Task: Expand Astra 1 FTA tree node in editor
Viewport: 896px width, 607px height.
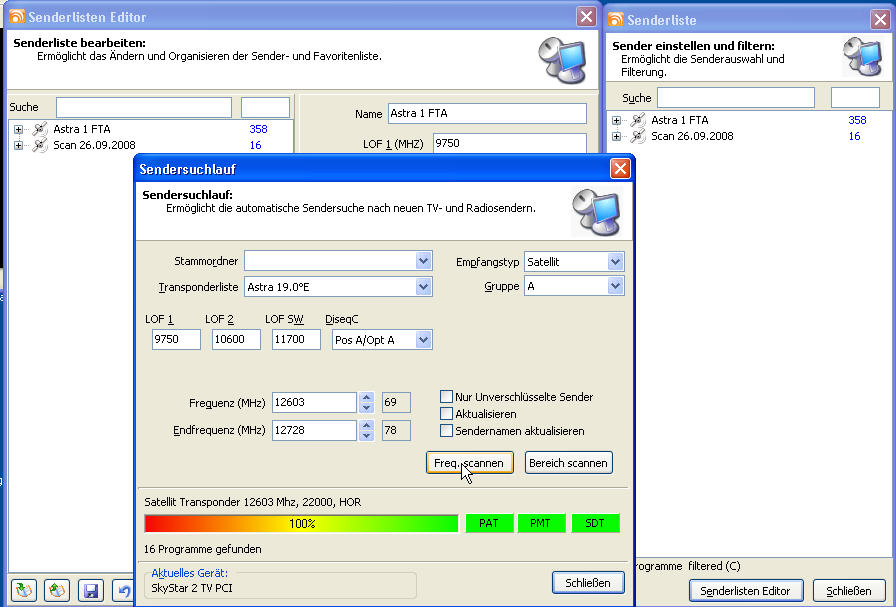Action: point(18,129)
